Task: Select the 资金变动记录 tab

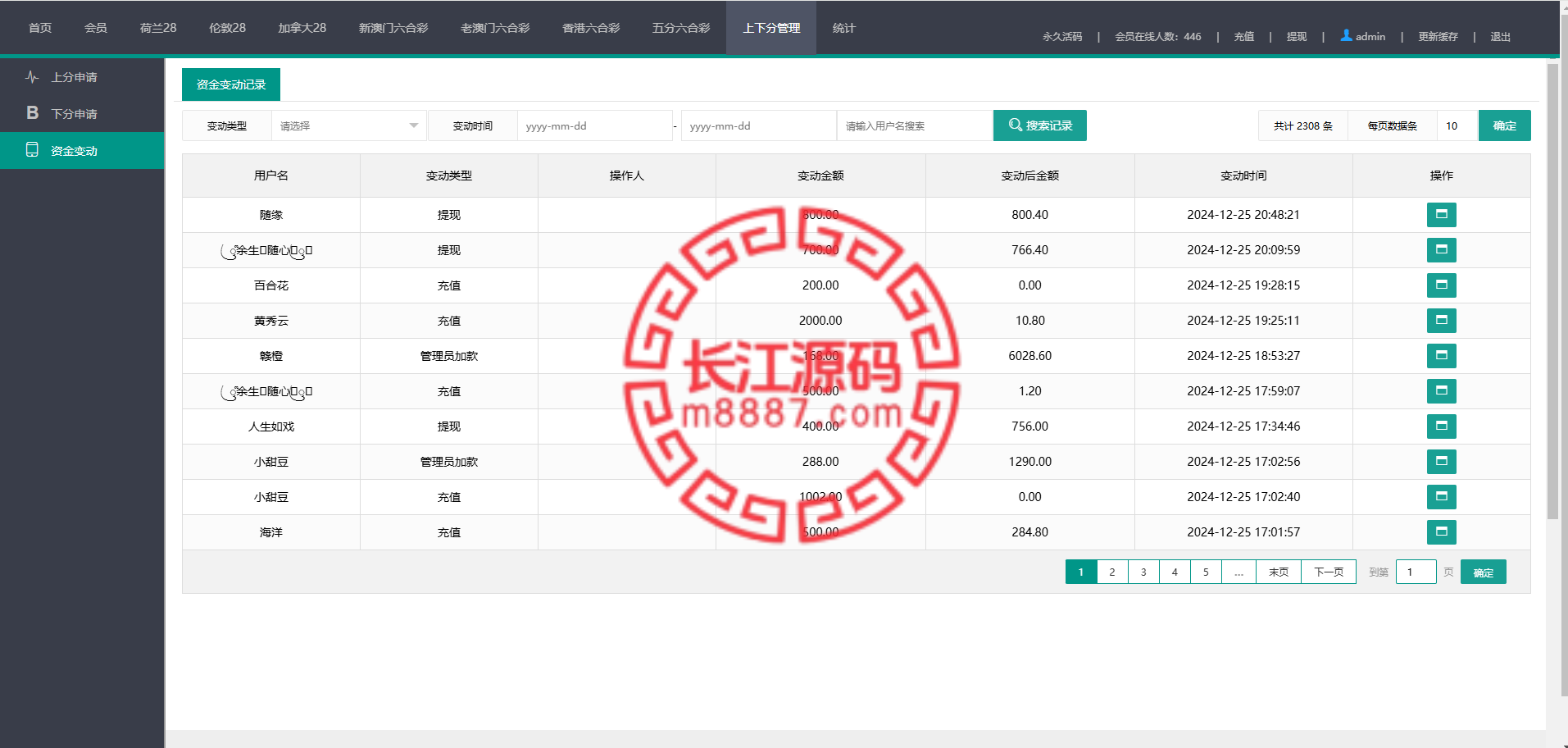Action: point(231,84)
